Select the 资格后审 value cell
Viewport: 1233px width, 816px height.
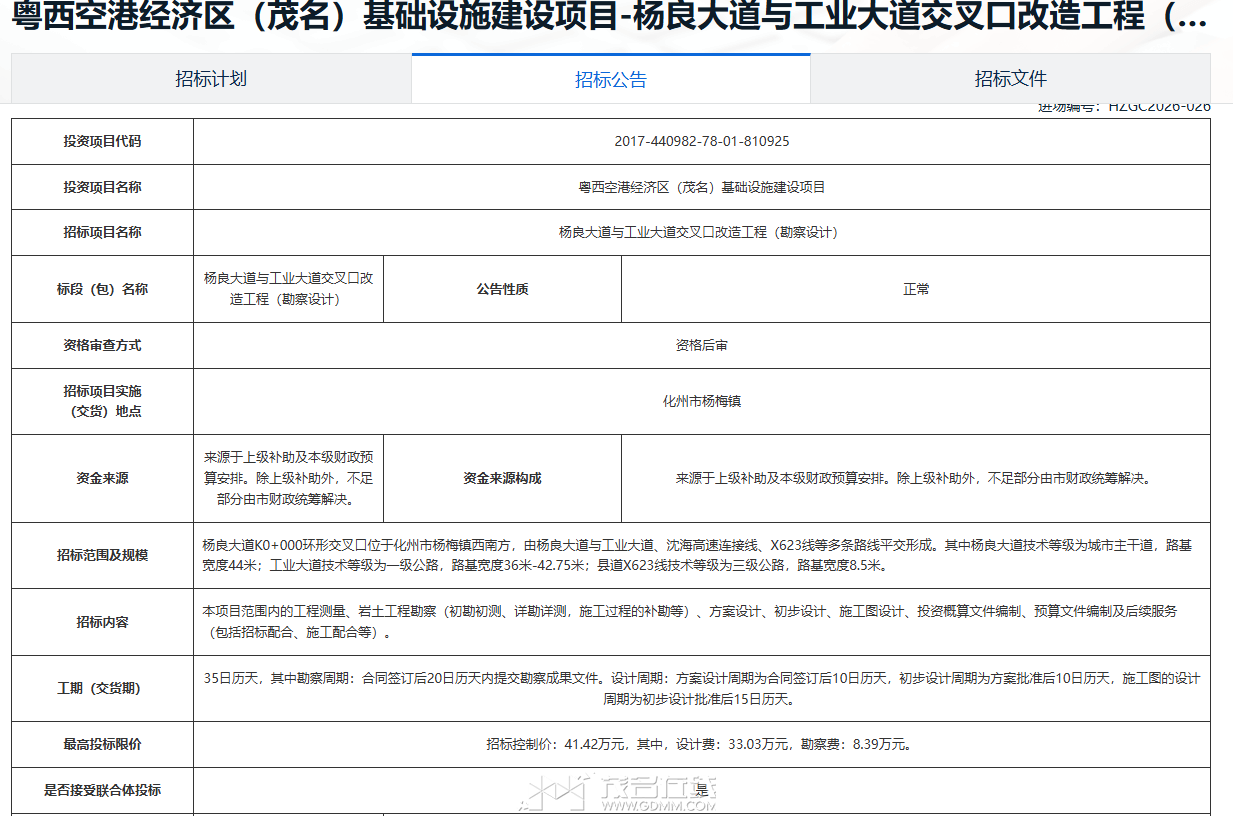[x=702, y=345]
